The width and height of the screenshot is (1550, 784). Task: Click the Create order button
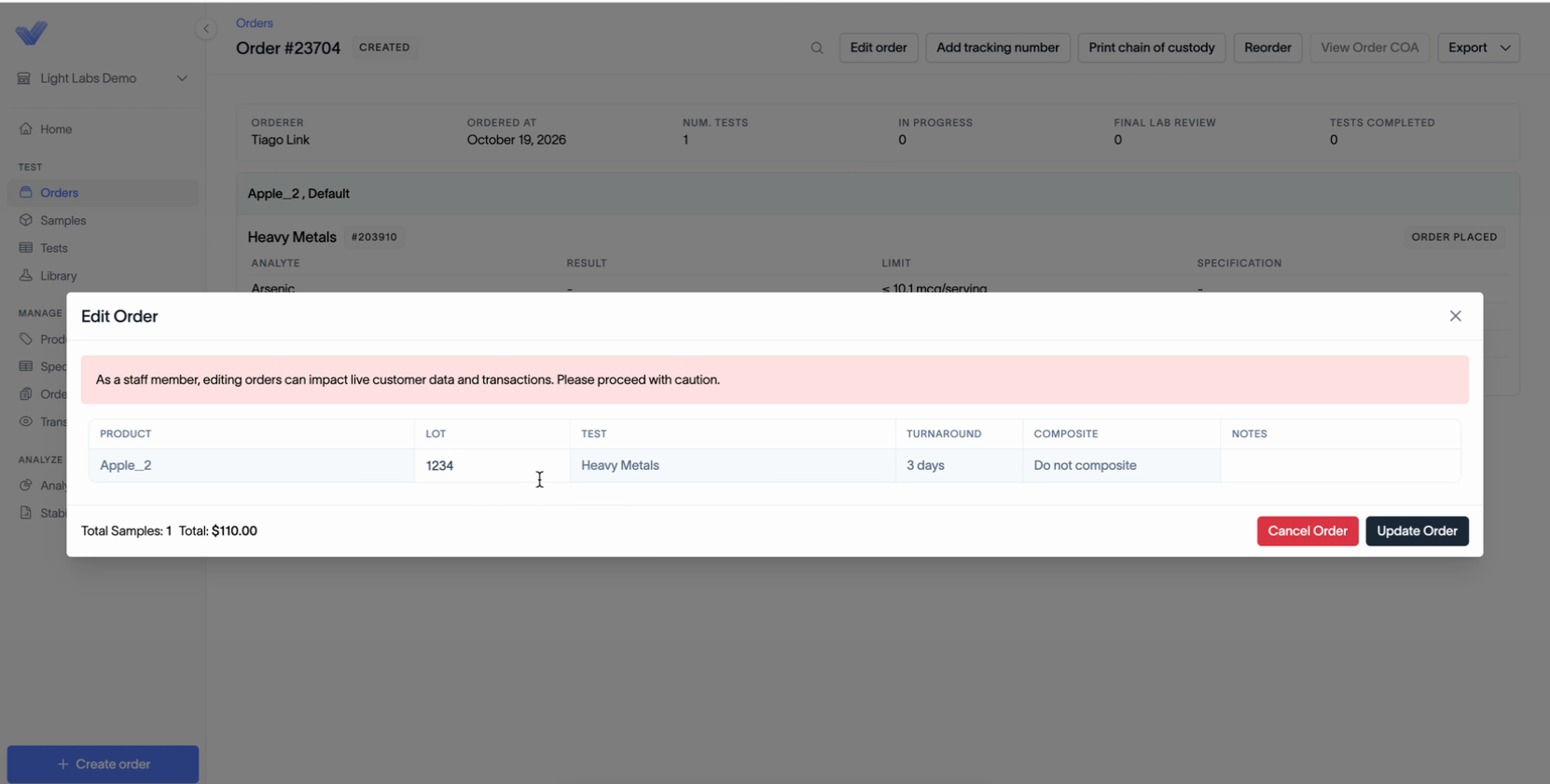[x=103, y=764]
